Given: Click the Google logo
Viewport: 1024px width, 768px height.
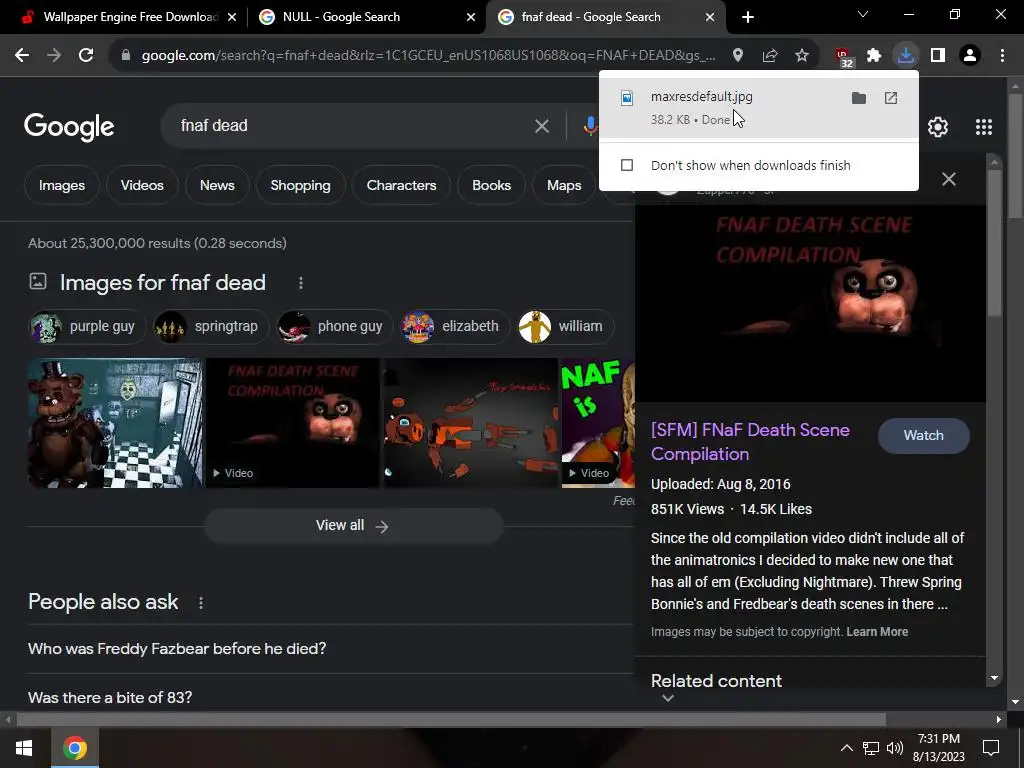Looking at the screenshot, I should (x=69, y=127).
